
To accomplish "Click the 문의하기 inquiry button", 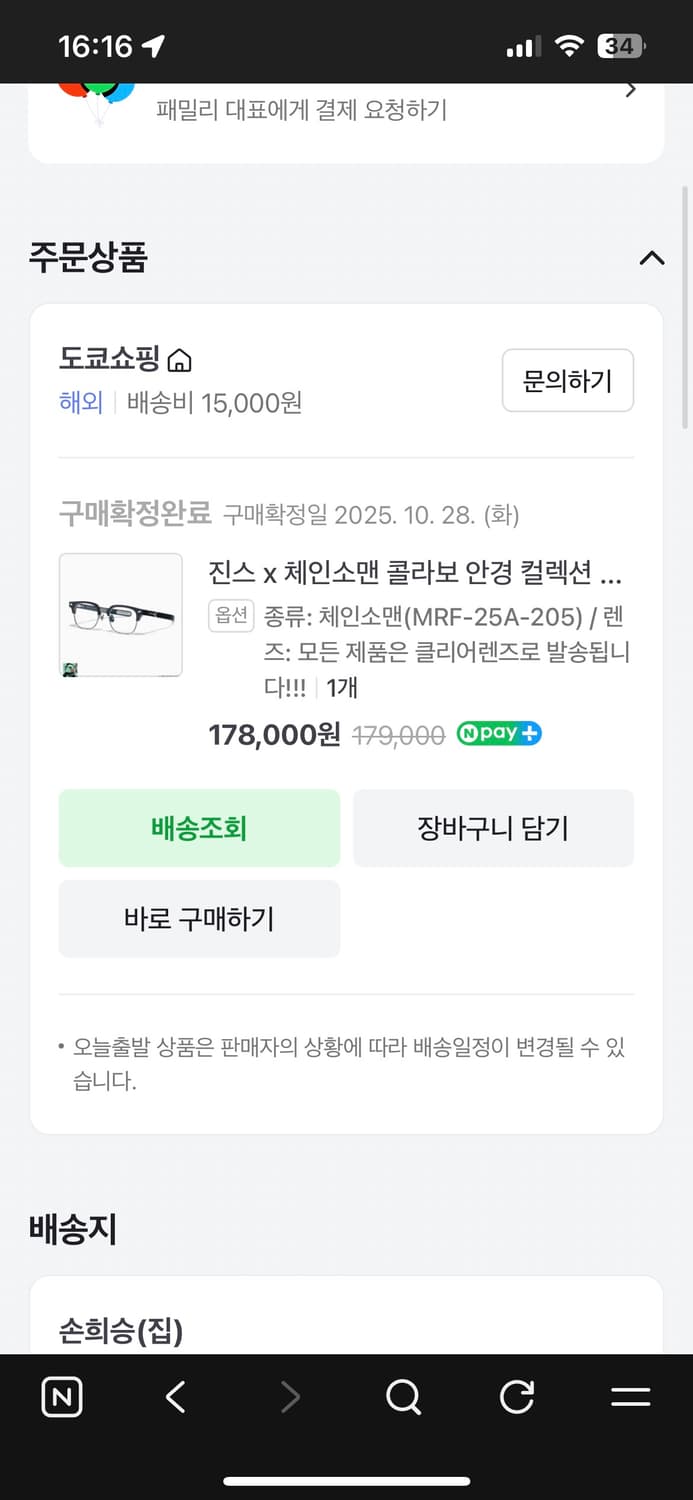I will tap(568, 380).
